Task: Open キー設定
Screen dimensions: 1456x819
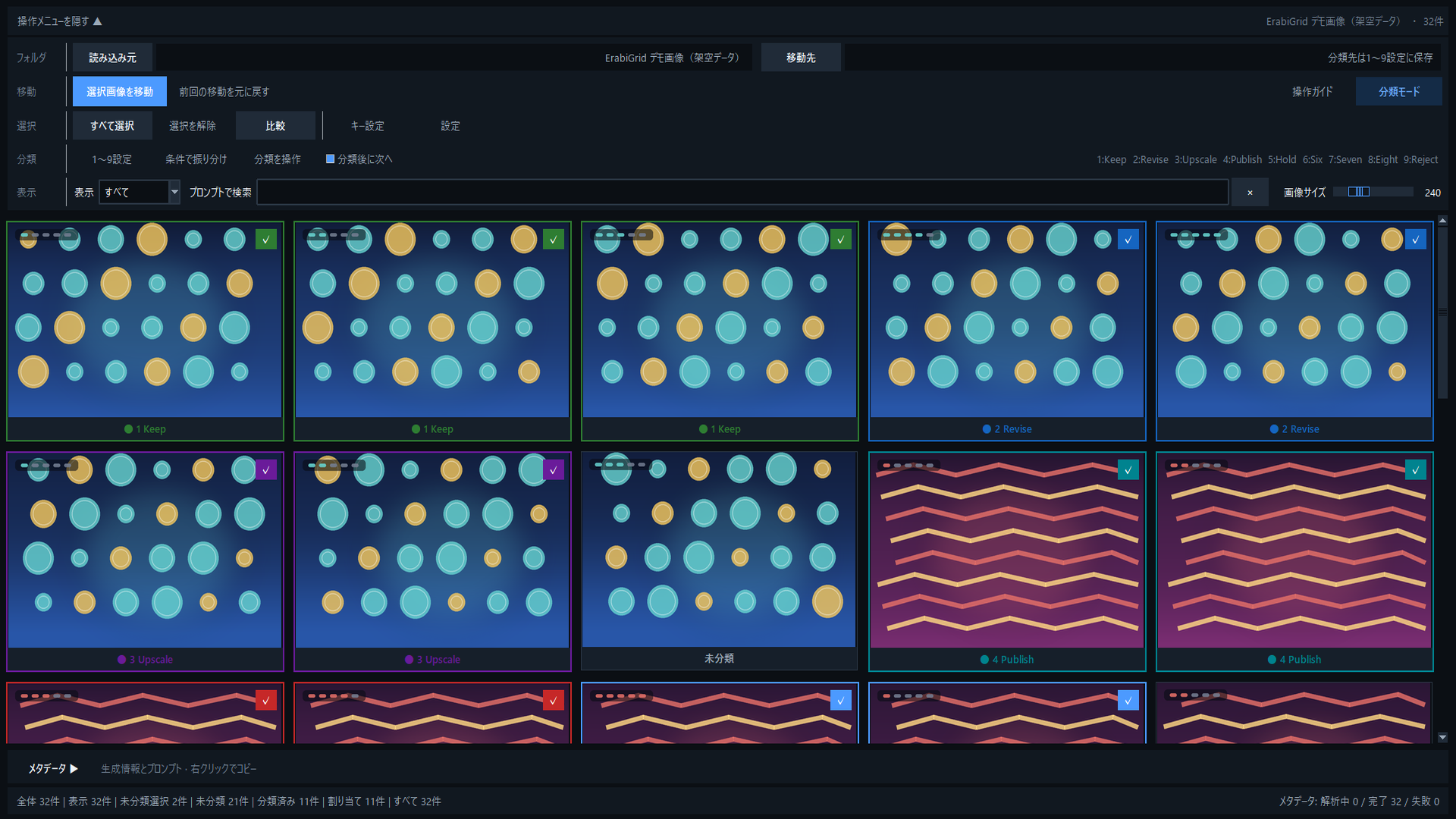Action: click(x=367, y=126)
